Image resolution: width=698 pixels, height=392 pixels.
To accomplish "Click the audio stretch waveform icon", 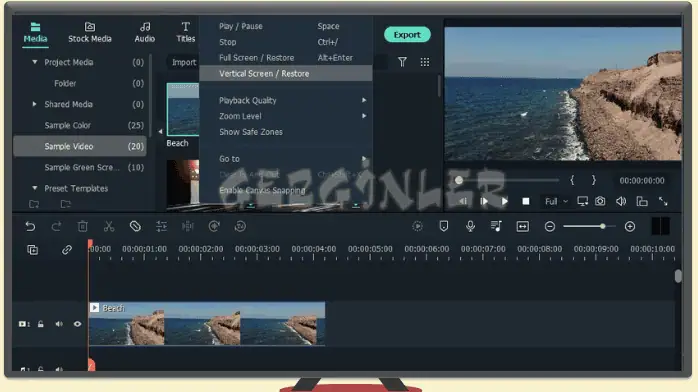I will point(188,226).
